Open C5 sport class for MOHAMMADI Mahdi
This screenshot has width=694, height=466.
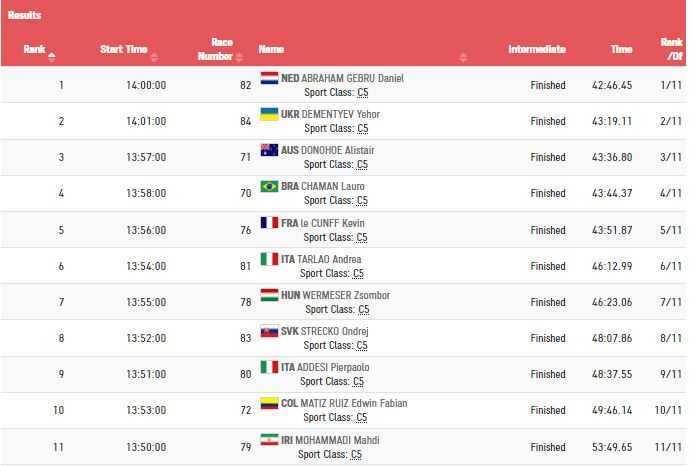(x=358, y=454)
